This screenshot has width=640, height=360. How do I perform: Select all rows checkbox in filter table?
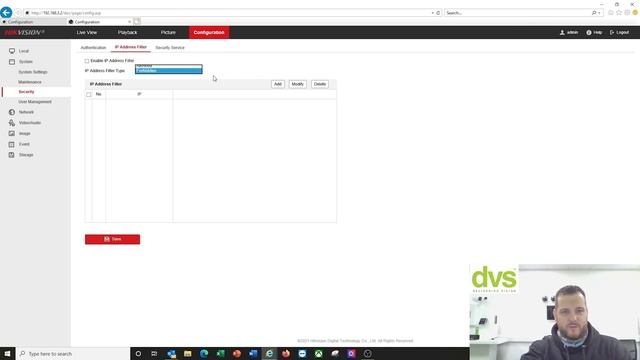(x=89, y=94)
